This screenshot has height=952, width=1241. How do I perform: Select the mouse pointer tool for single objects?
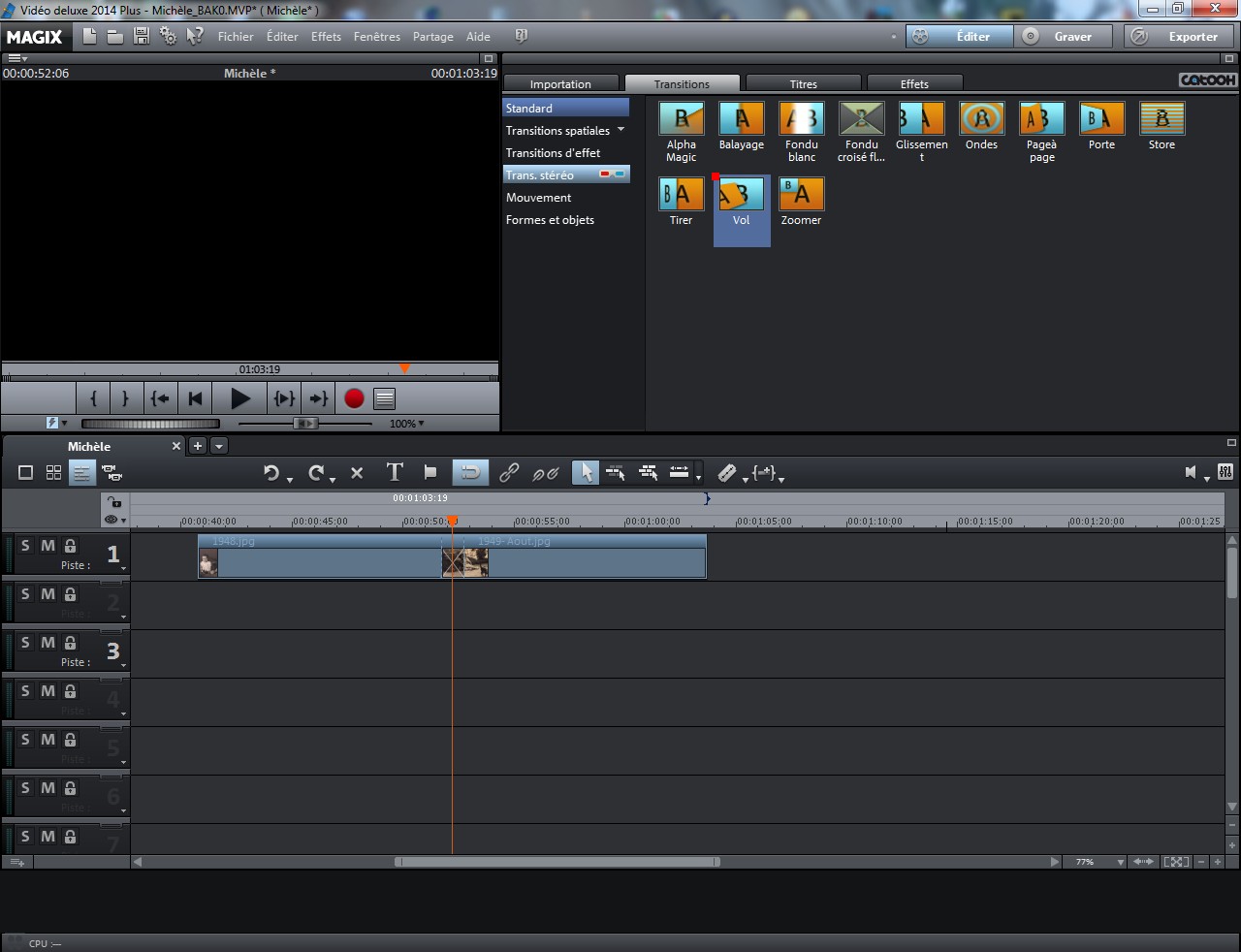[585, 473]
